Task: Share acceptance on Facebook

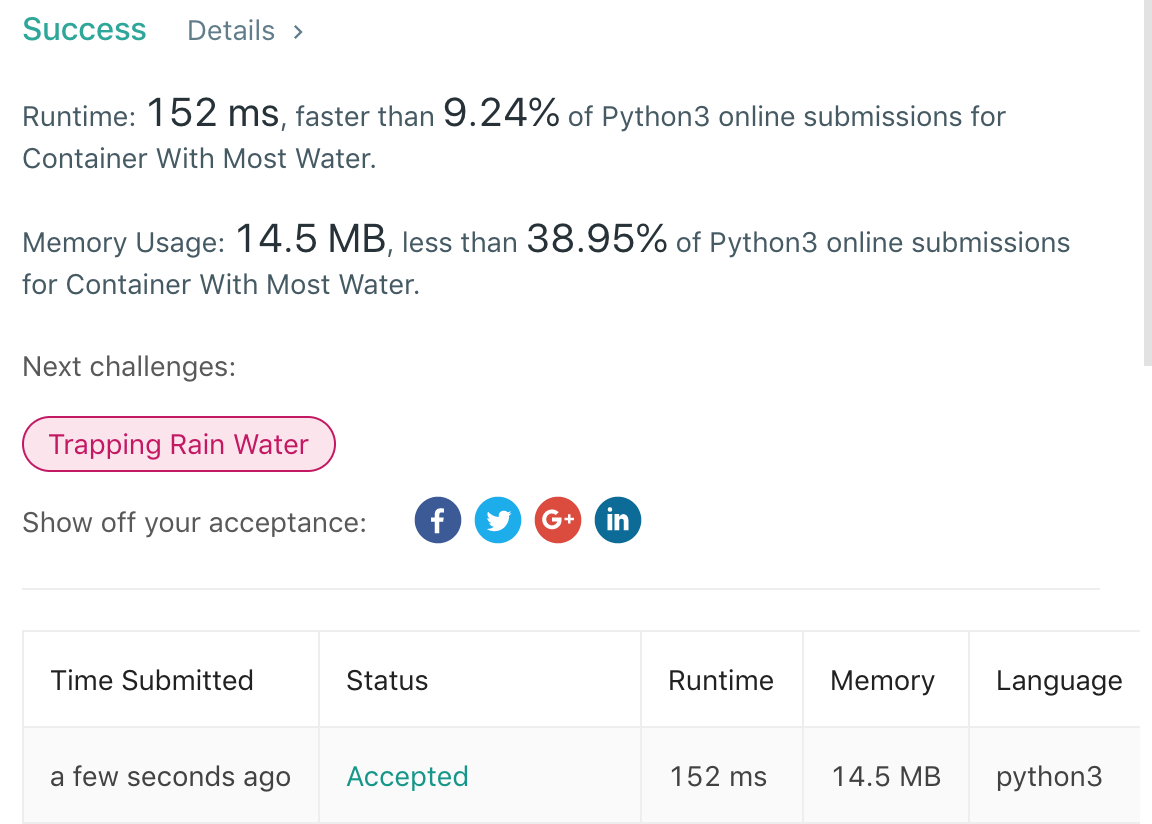Action: pos(438,521)
